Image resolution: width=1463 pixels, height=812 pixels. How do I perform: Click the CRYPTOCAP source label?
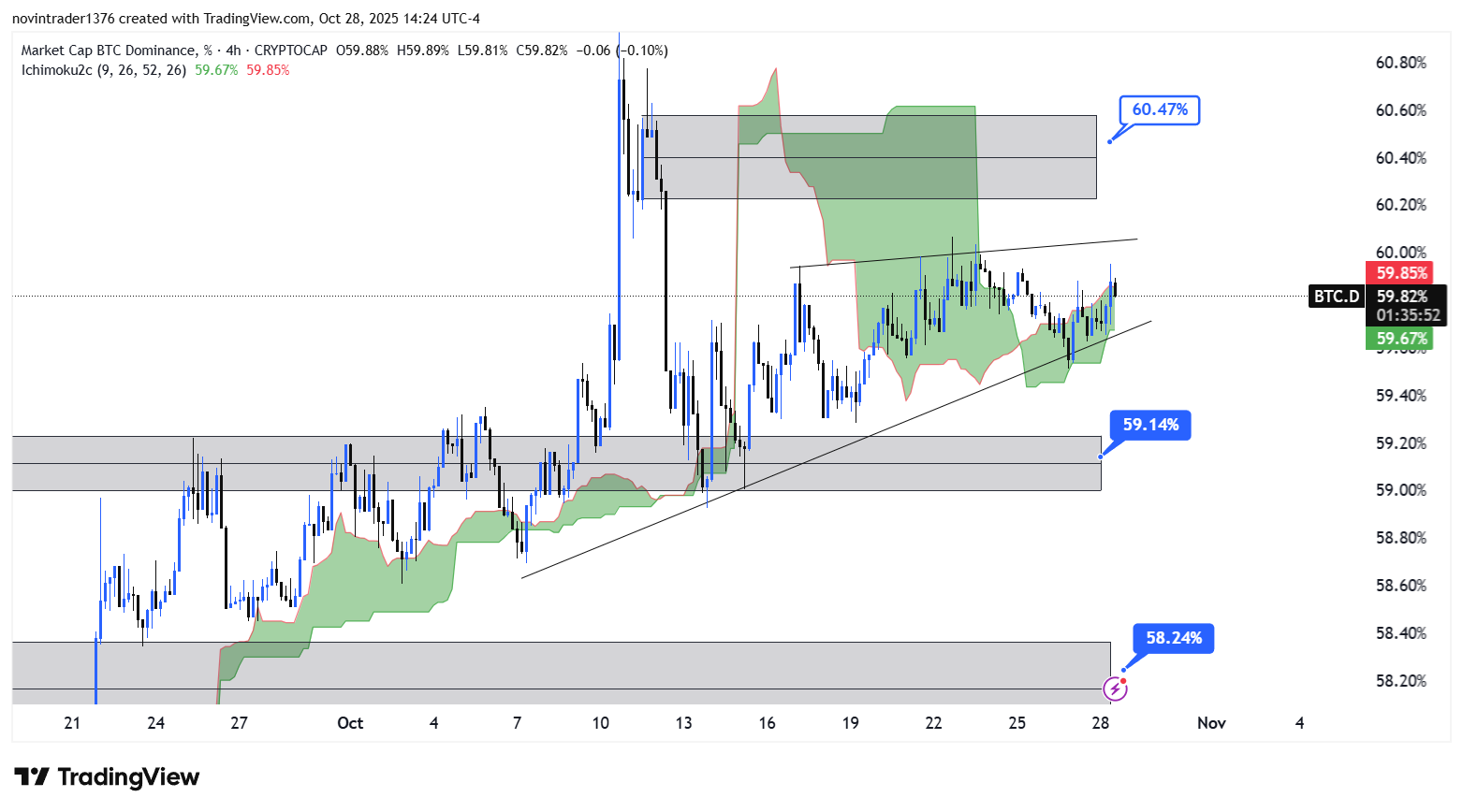pos(290,51)
